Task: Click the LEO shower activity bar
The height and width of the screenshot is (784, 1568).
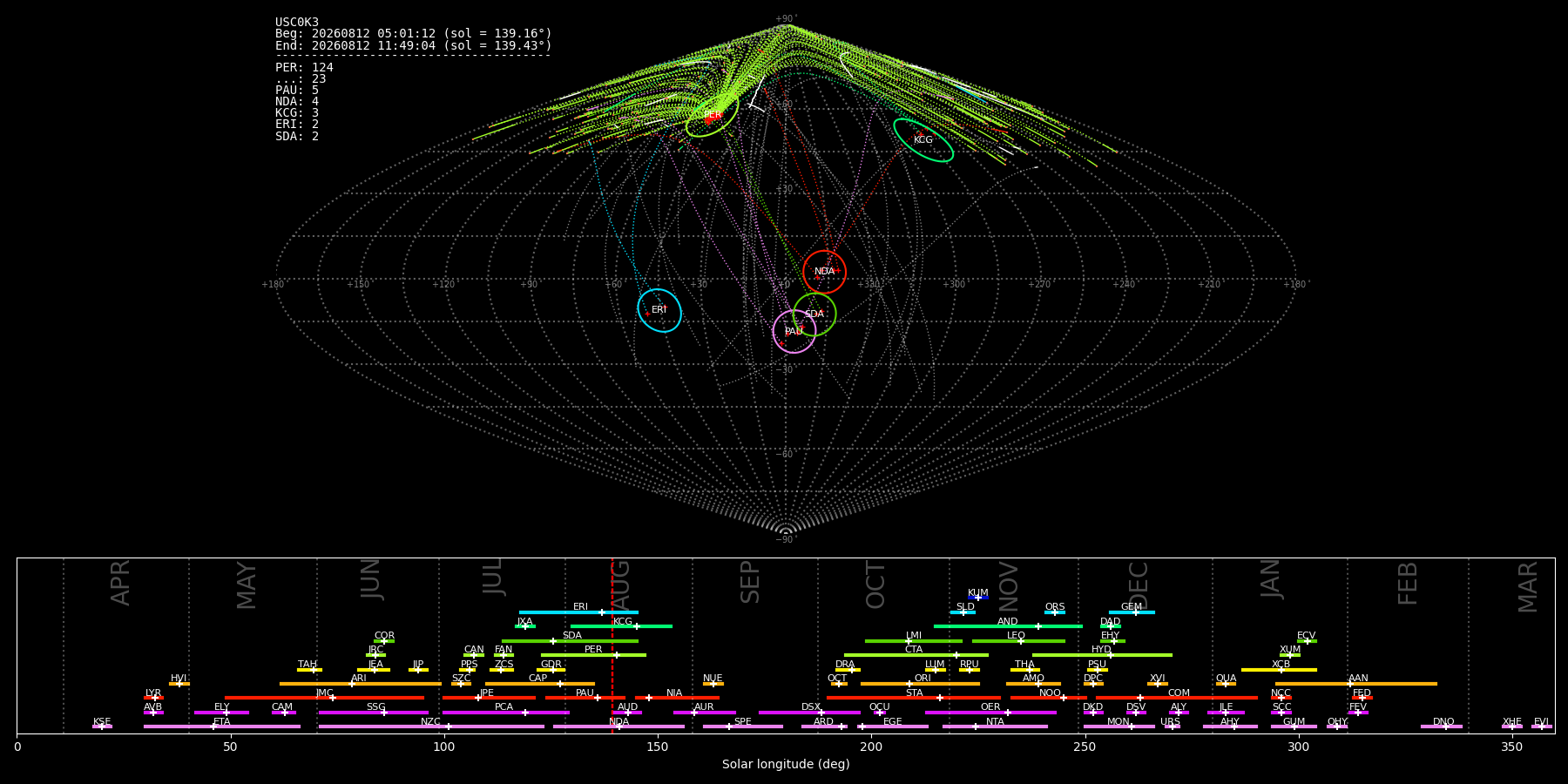Action: 1018,641
